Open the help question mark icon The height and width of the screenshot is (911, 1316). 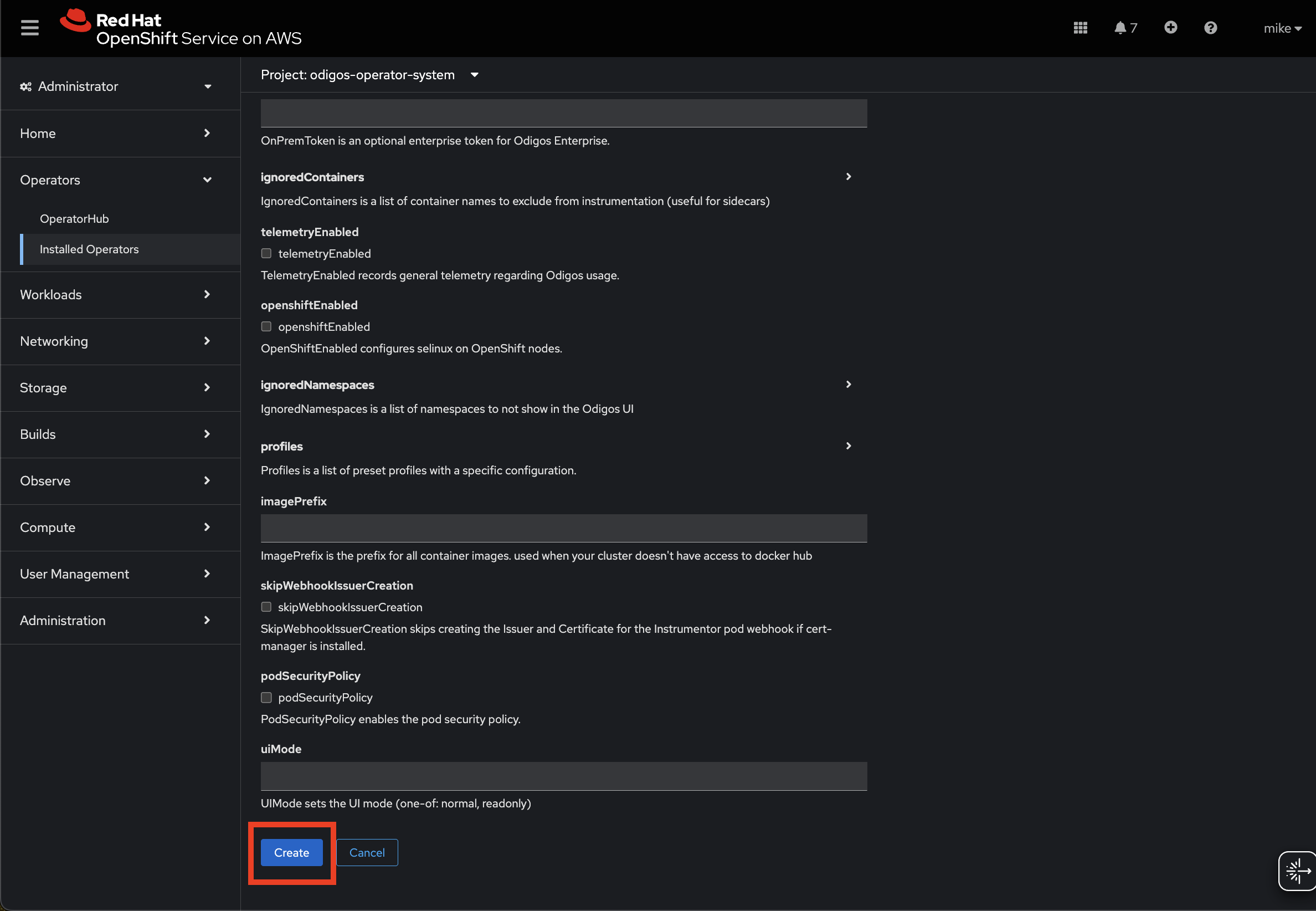point(1210,28)
